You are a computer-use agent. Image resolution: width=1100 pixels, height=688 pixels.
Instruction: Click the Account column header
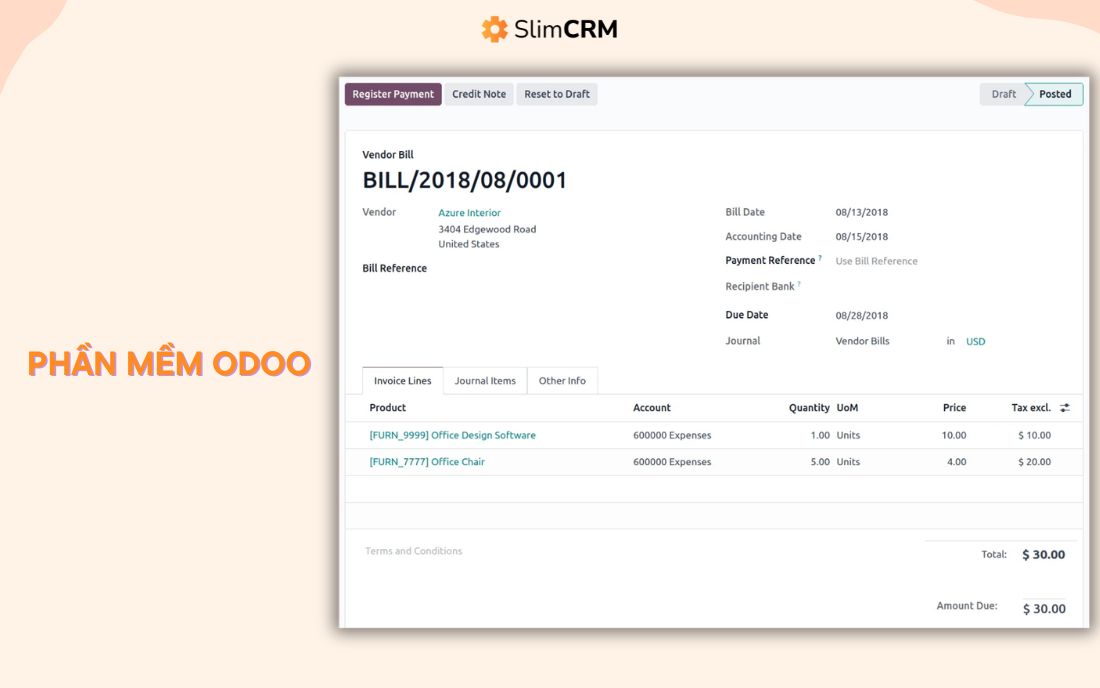[652, 407]
